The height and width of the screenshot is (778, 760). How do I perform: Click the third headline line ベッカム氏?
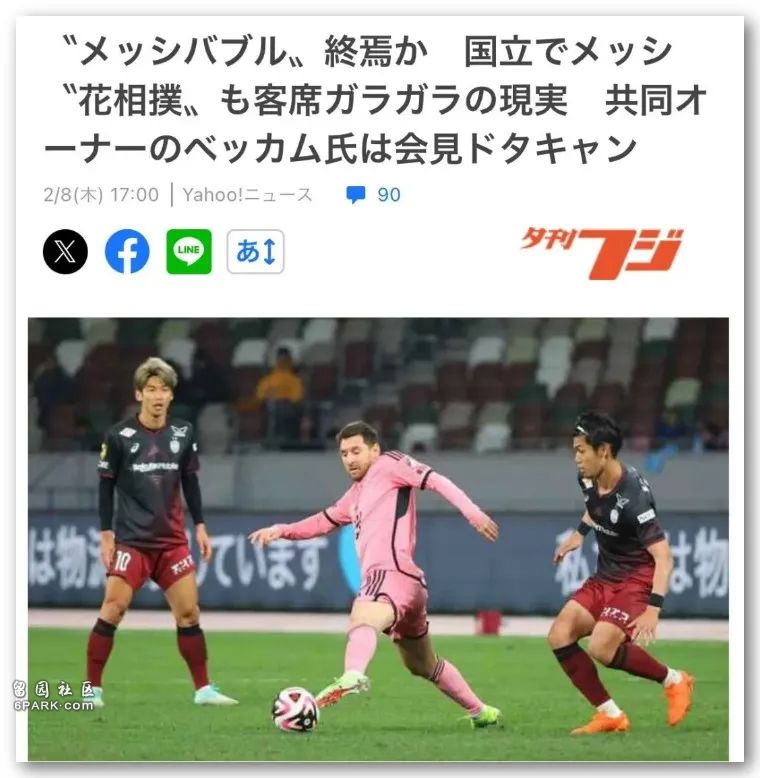point(340,149)
